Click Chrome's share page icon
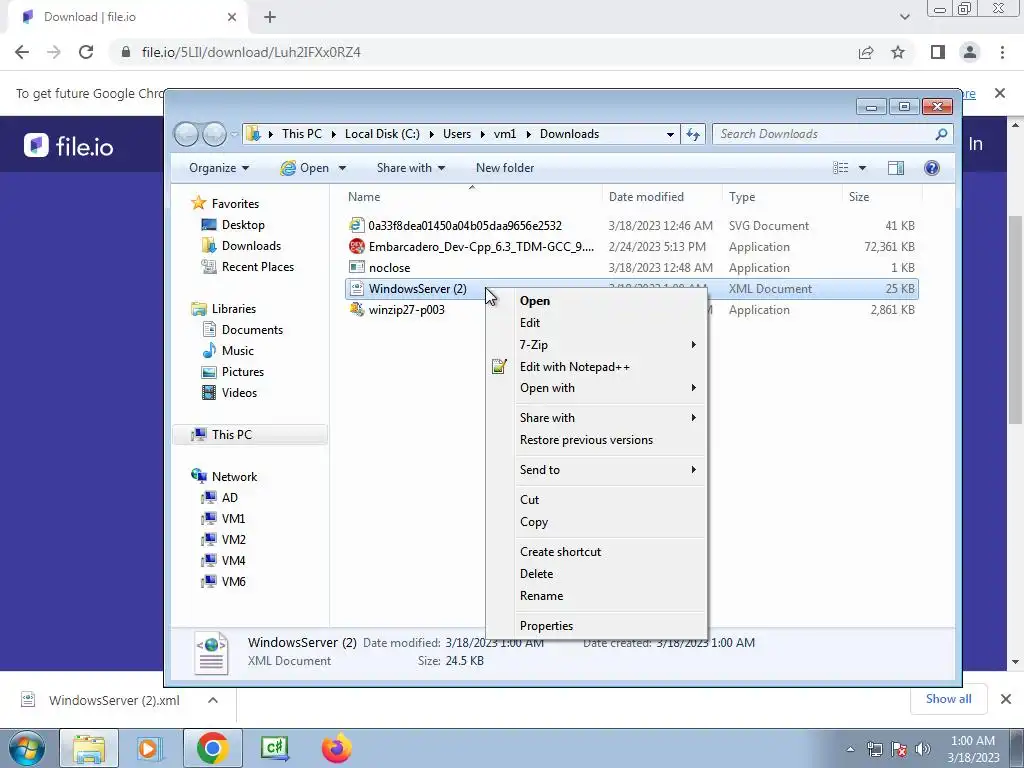This screenshot has width=1024, height=768. coord(866,52)
